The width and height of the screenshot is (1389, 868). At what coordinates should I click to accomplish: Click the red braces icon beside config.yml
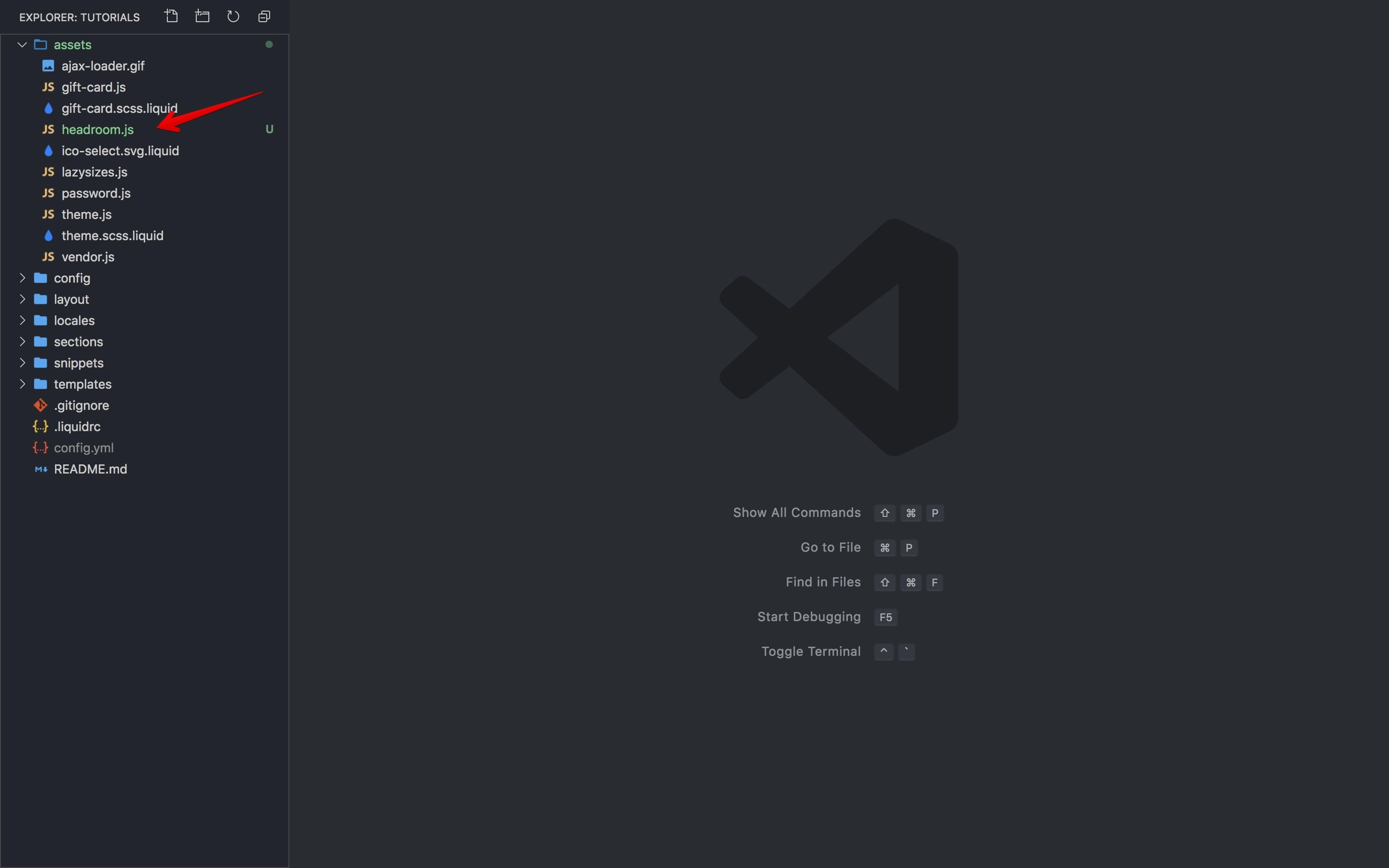[40, 448]
